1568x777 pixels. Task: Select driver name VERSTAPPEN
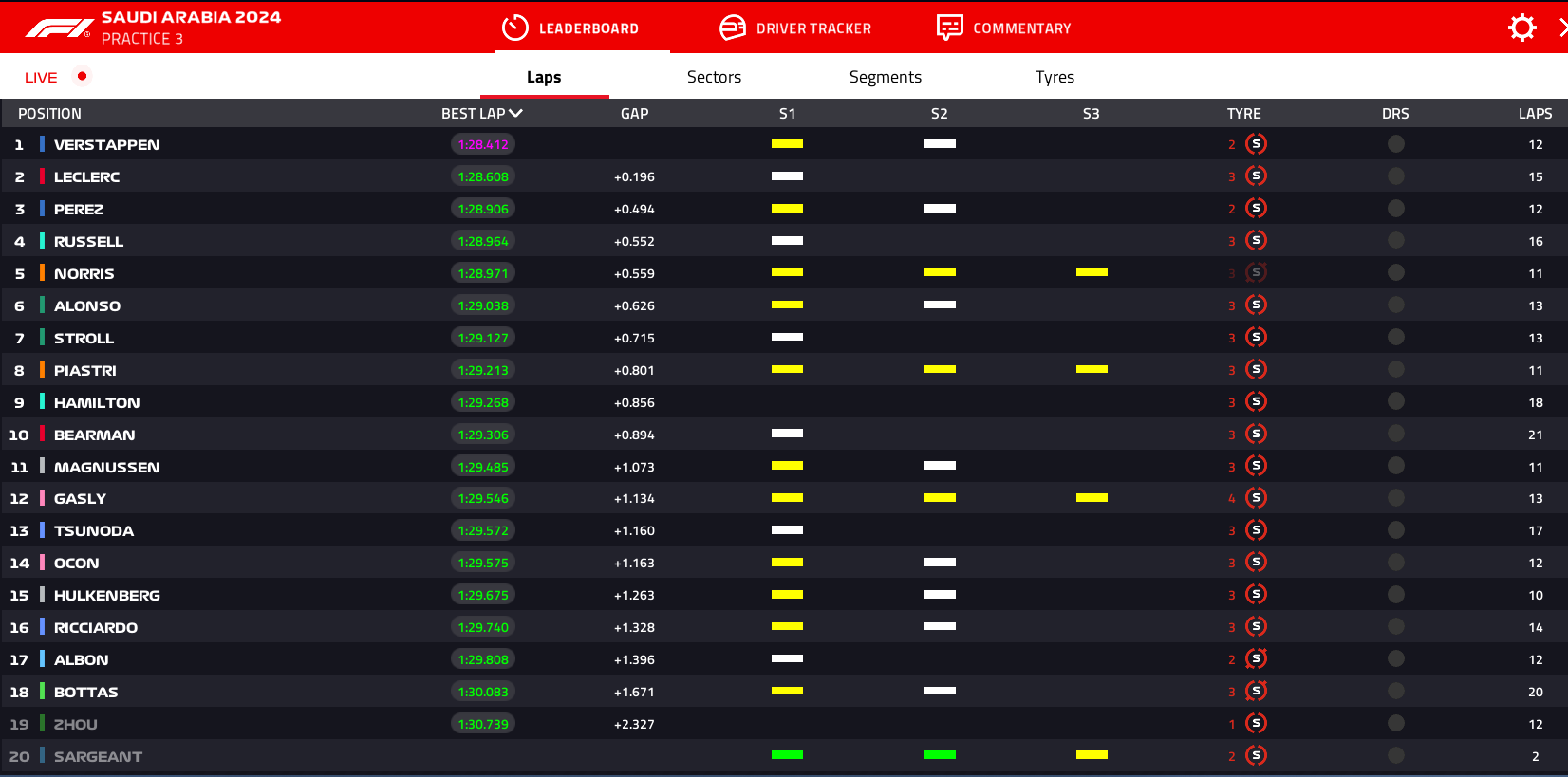coord(106,144)
